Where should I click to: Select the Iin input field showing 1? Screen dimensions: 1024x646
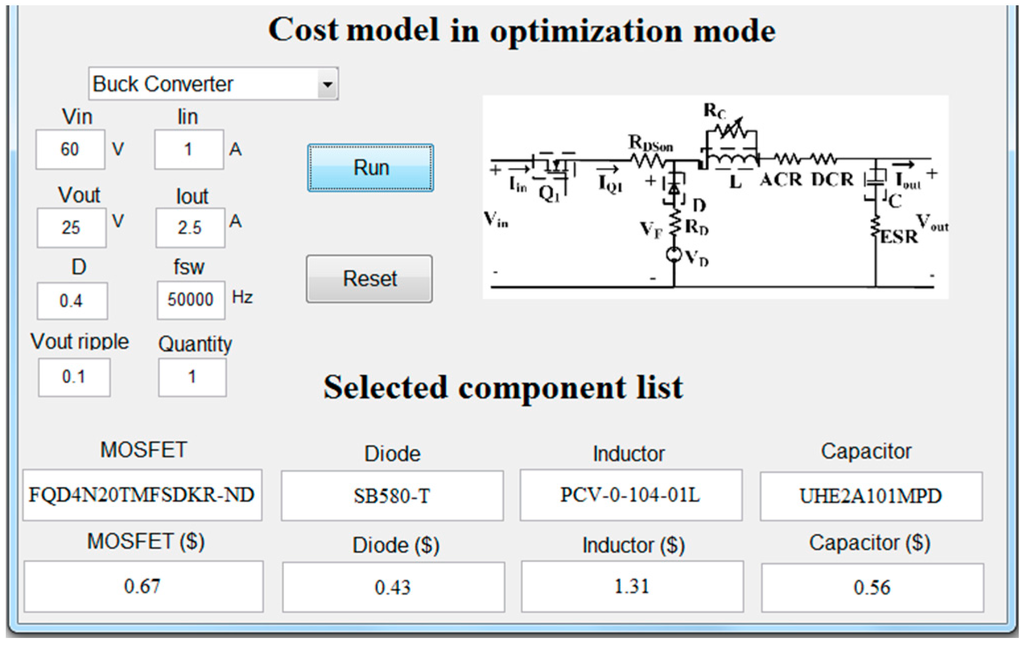[x=189, y=150]
